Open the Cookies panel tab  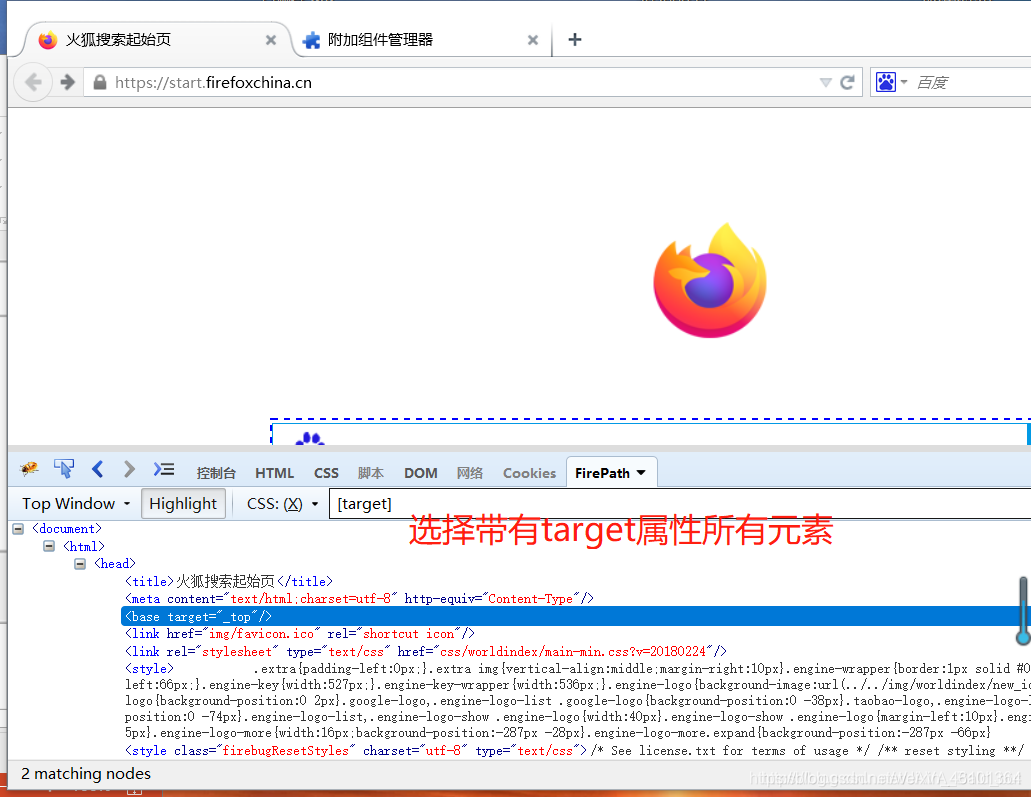(529, 473)
